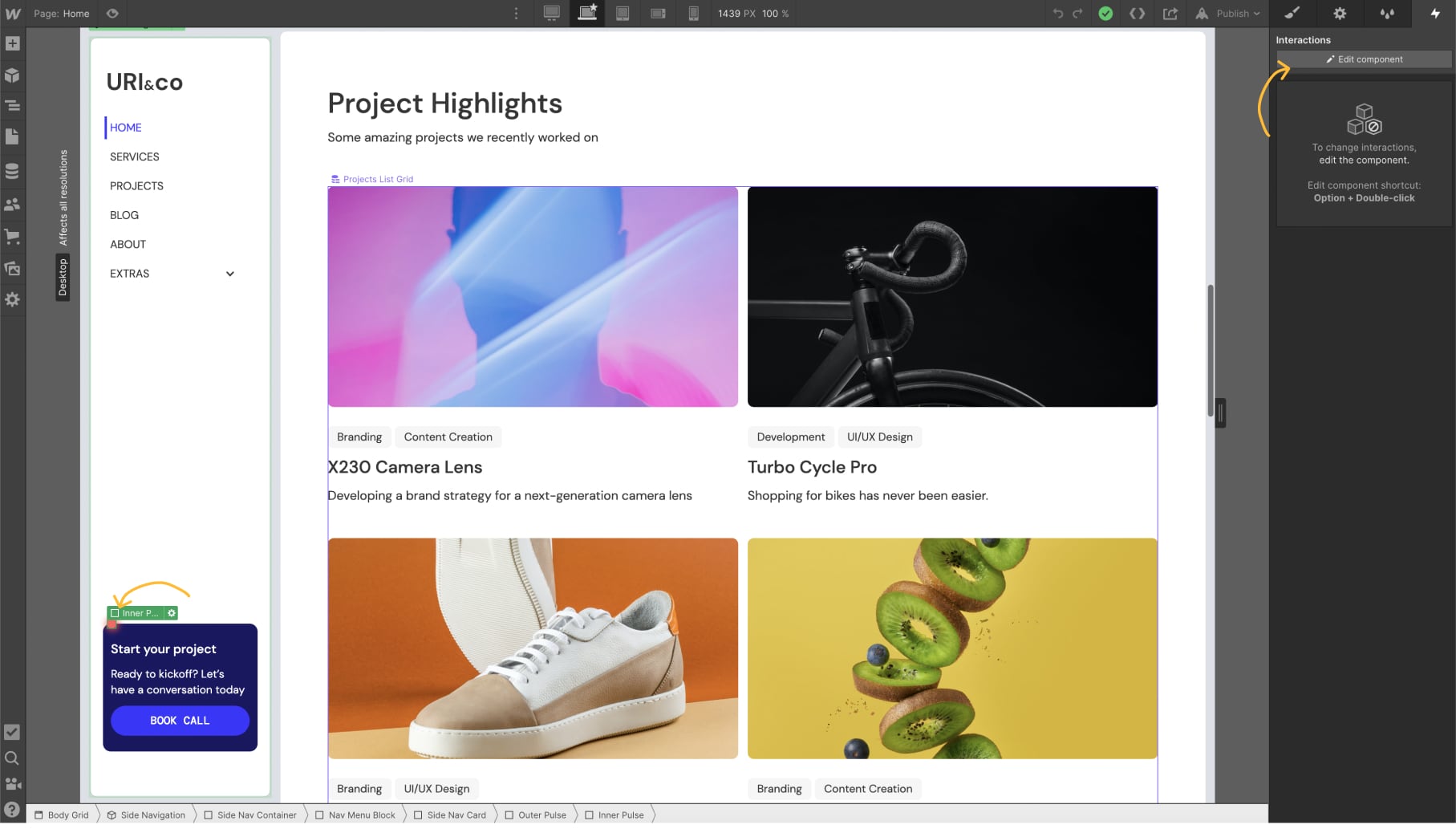Select the base desktop breakpoint with star
The height and width of the screenshot is (829, 1456).
click(x=588, y=14)
